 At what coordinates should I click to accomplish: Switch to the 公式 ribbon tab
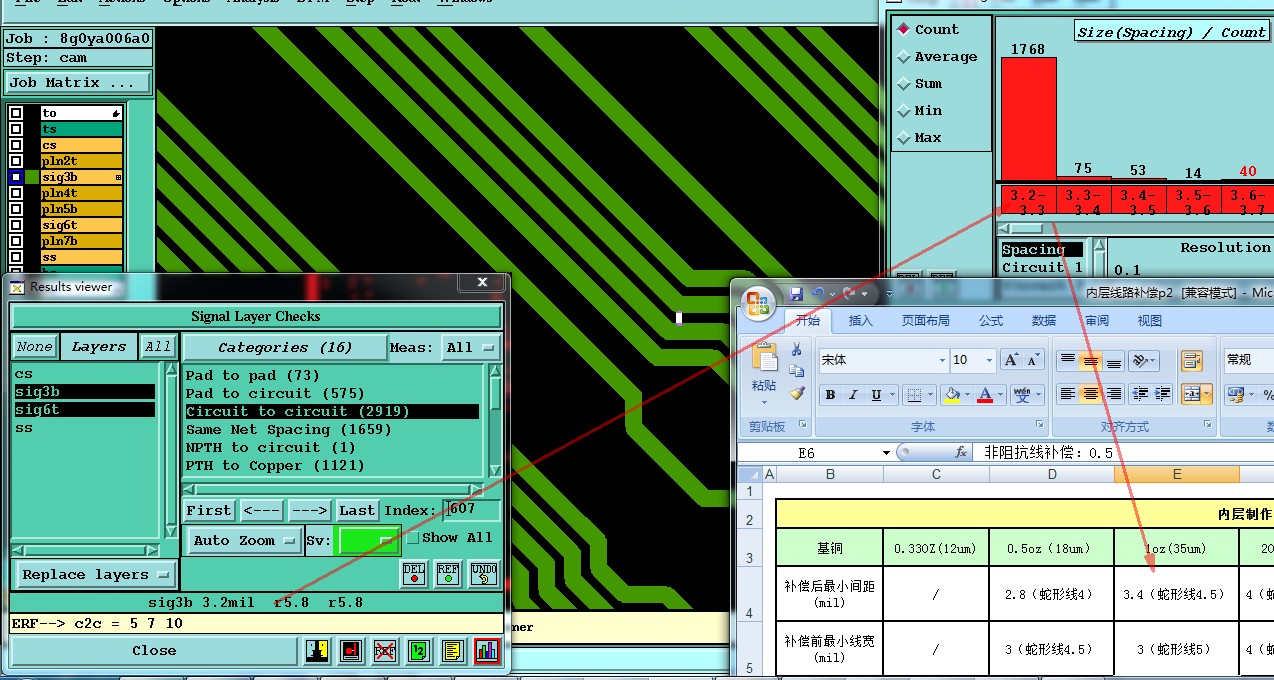[x=991, y=321]
